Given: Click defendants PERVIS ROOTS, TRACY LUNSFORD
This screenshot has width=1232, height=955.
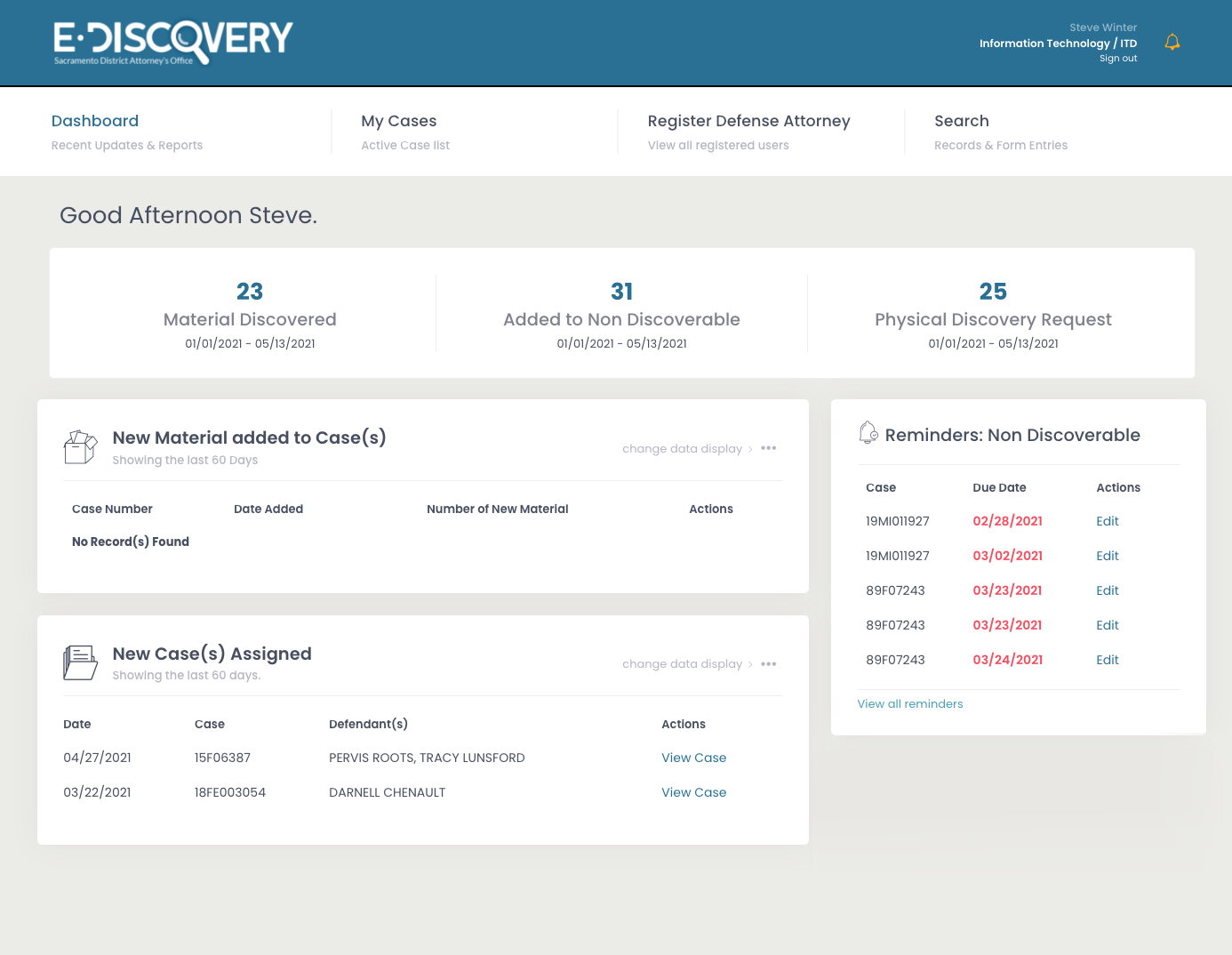Looking at the screenshot, I should click(x=427, y=758).
